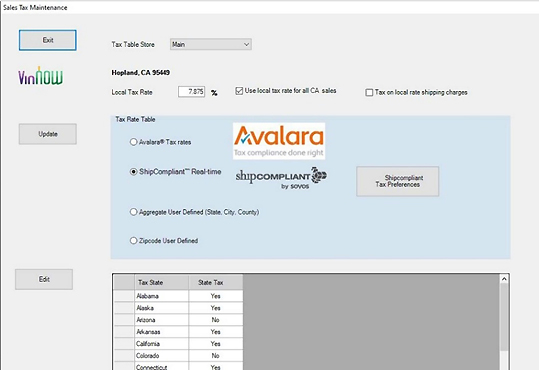Select the Connecticut row
This screenshot has height=370, width=539.
(178, 366)
